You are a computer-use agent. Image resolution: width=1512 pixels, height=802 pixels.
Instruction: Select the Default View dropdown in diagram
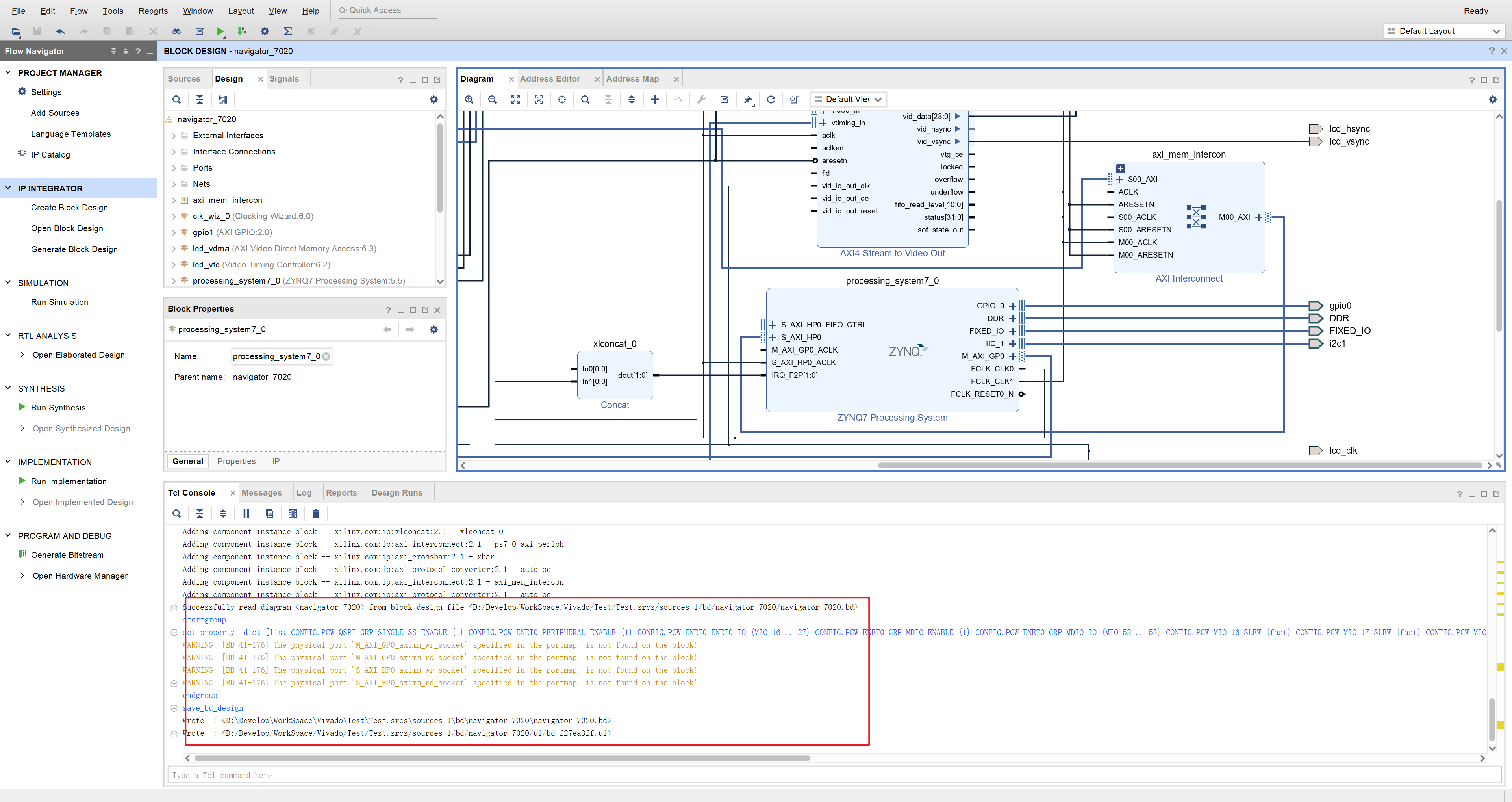click(x=848, y=99)
